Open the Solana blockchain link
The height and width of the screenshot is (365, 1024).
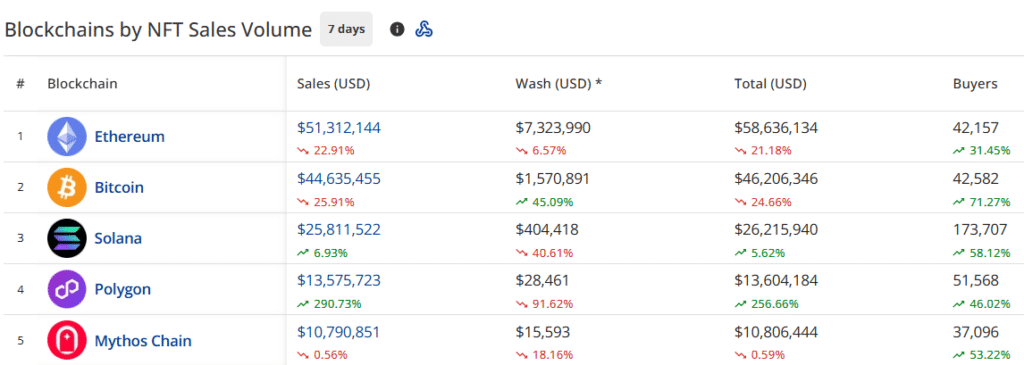(118, 239)
